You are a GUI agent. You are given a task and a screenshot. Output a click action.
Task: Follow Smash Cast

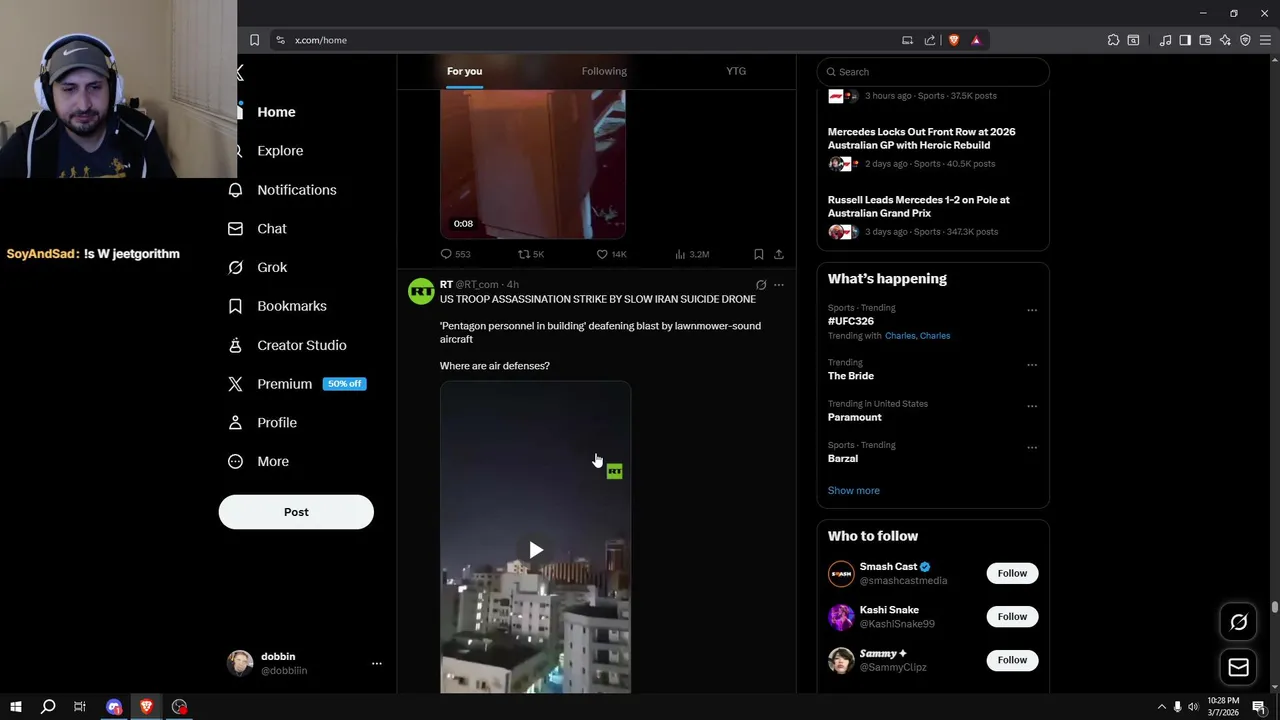pos(1012,573)
